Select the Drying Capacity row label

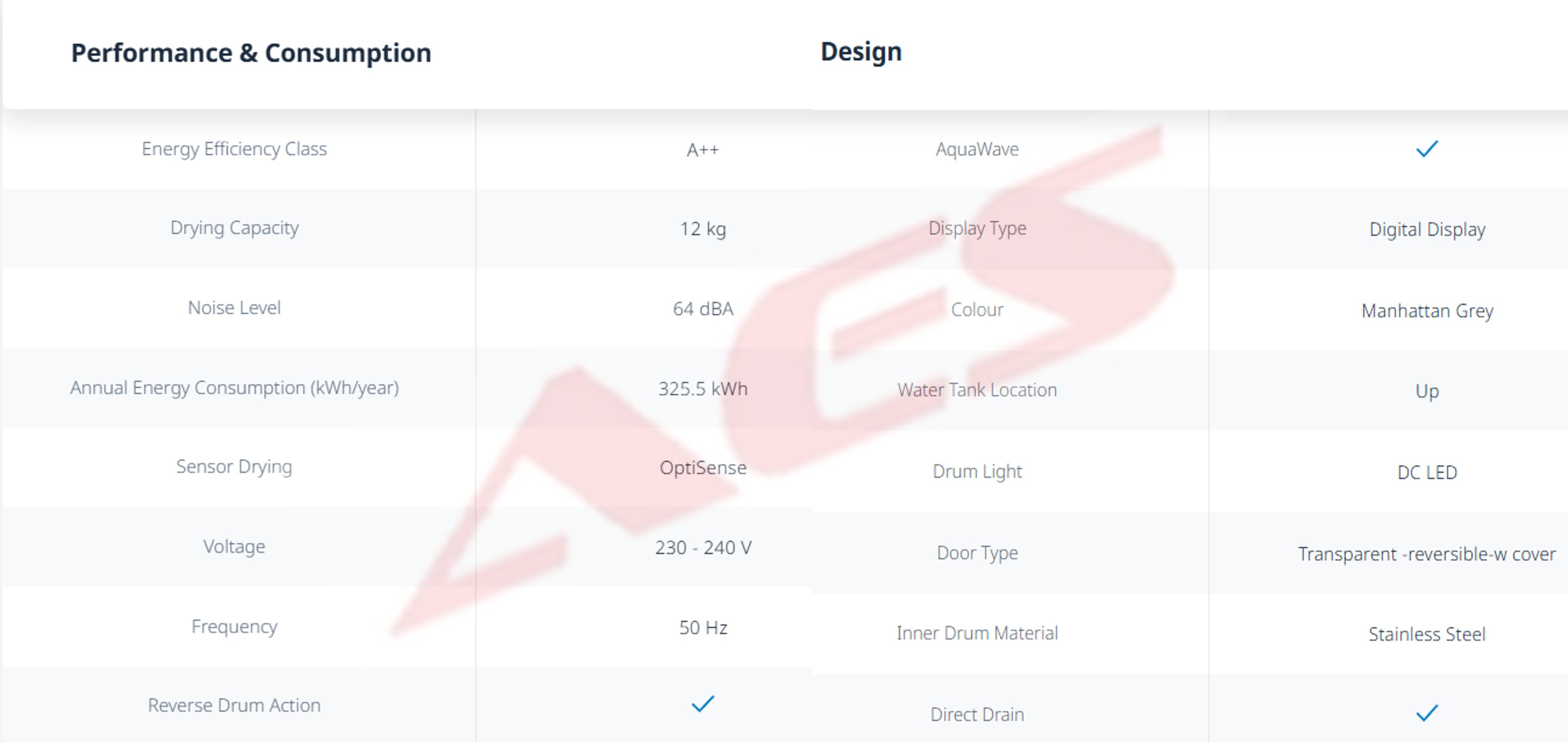point(234,228)
